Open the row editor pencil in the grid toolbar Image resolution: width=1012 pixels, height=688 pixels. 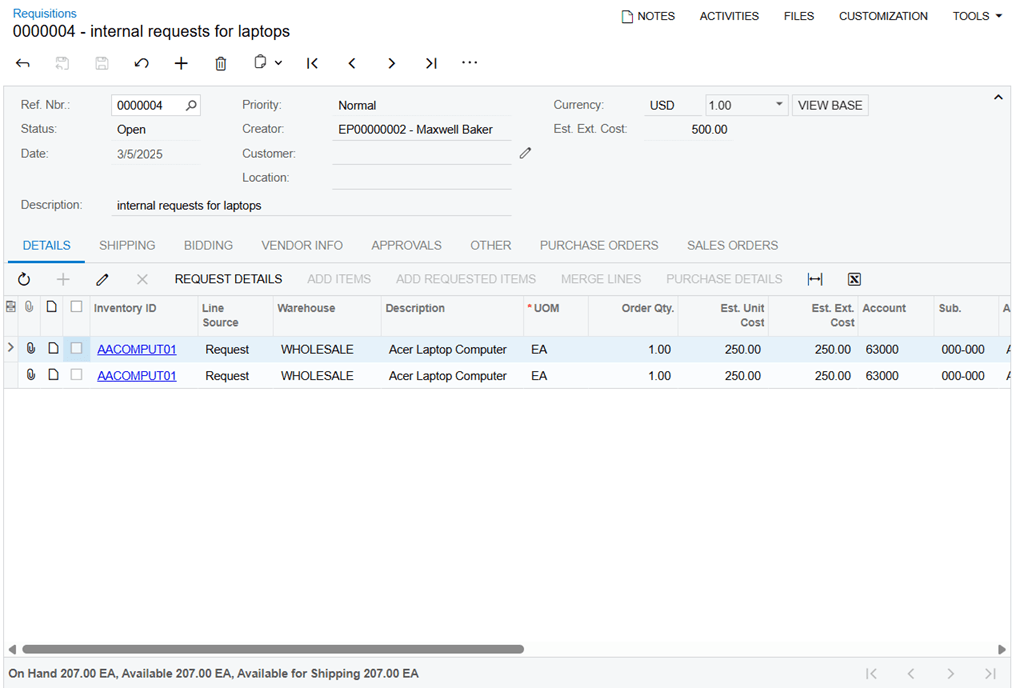click(x=102, y=279)
